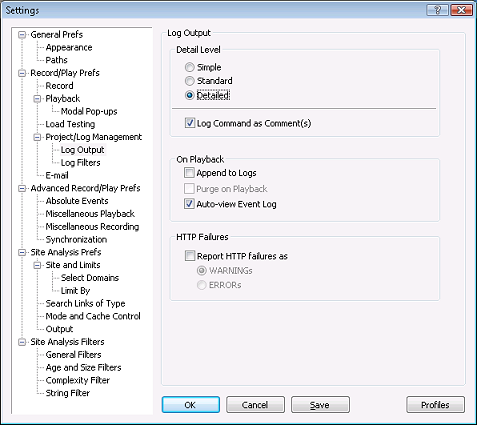Viewport: 477px width, 425px height.
Task: Open the Profiles dialog
Action: [435, 405]
